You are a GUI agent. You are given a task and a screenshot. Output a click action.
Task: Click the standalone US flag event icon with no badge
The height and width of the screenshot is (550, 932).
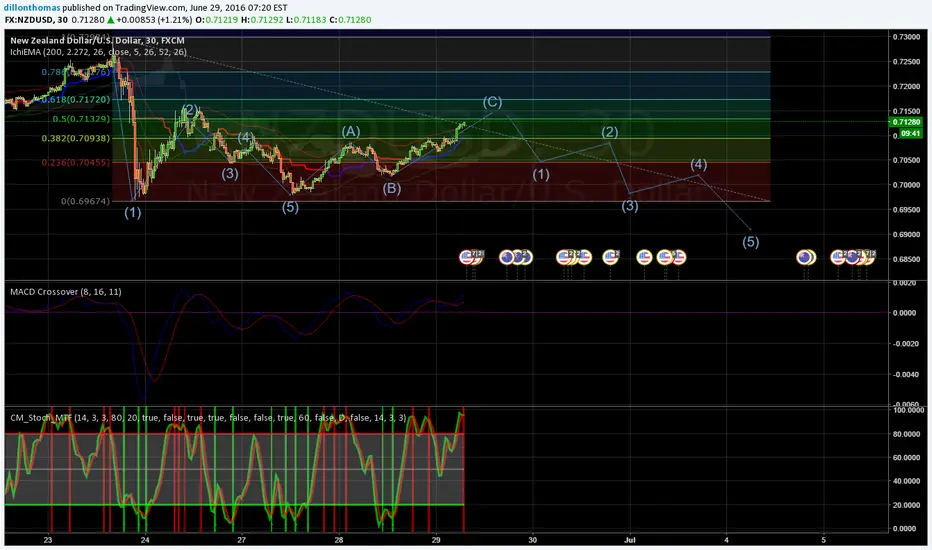tap(644, 257)
